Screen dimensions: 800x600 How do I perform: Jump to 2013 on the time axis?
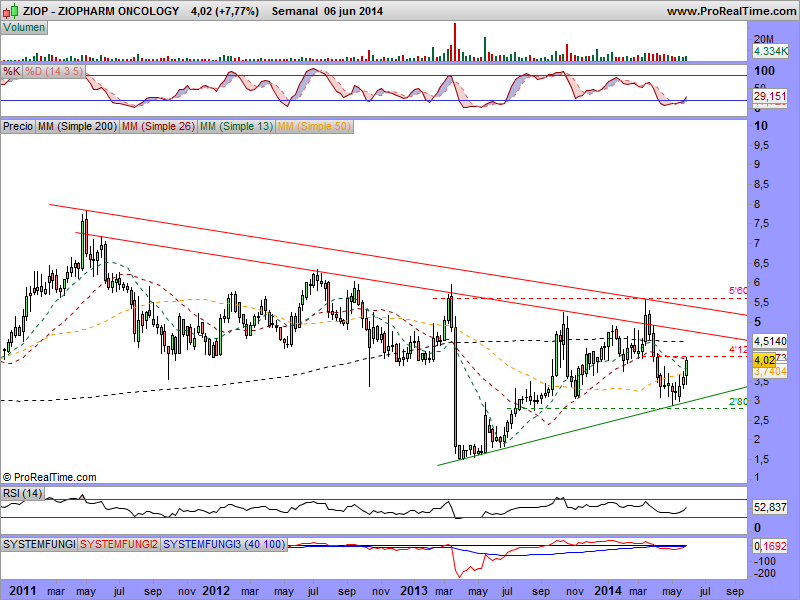414,591
